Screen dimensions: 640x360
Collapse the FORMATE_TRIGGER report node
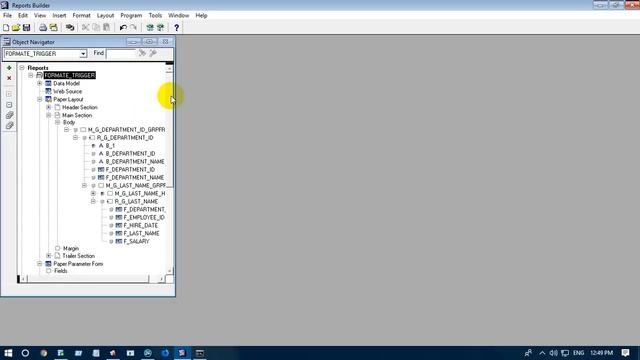click(x=31, y=76)
